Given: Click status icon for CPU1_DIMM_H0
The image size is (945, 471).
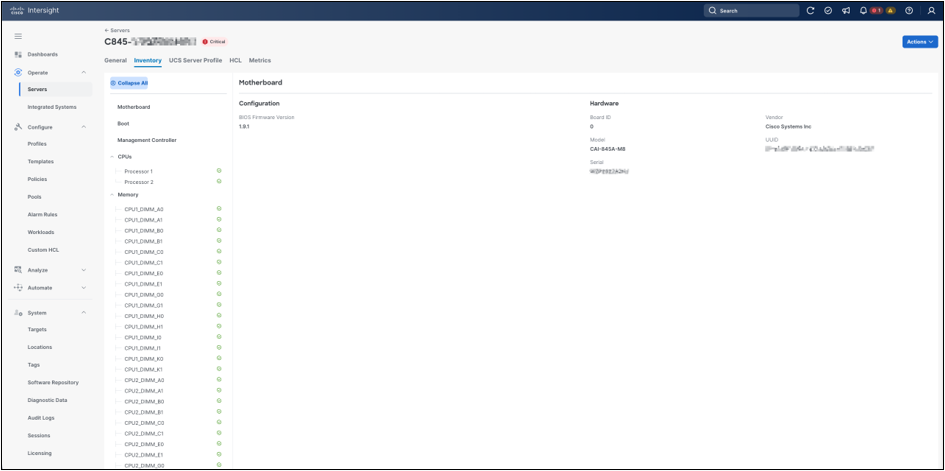Looking at the screenshot, I should (x=219, y=316).
